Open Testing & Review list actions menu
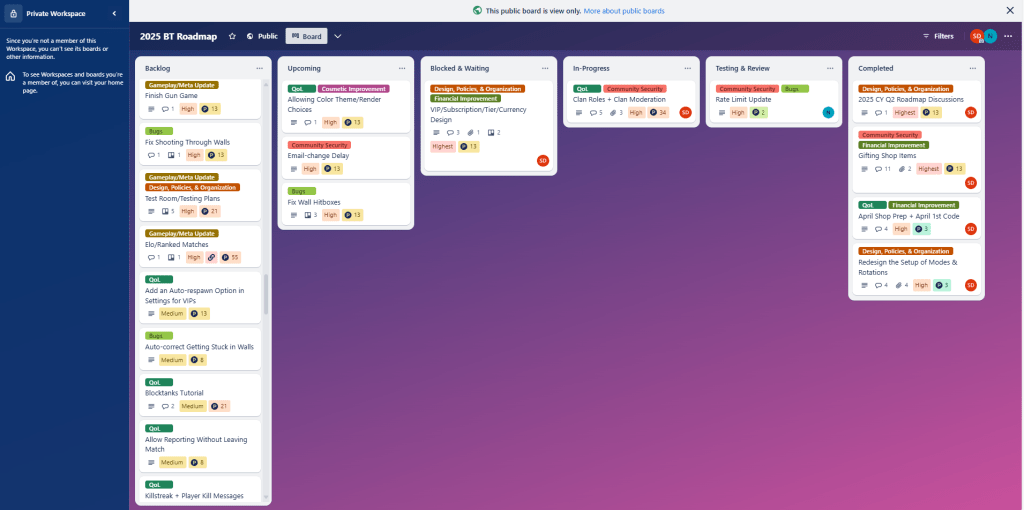This screenshot has width=1024, height=510. [830, 68]
